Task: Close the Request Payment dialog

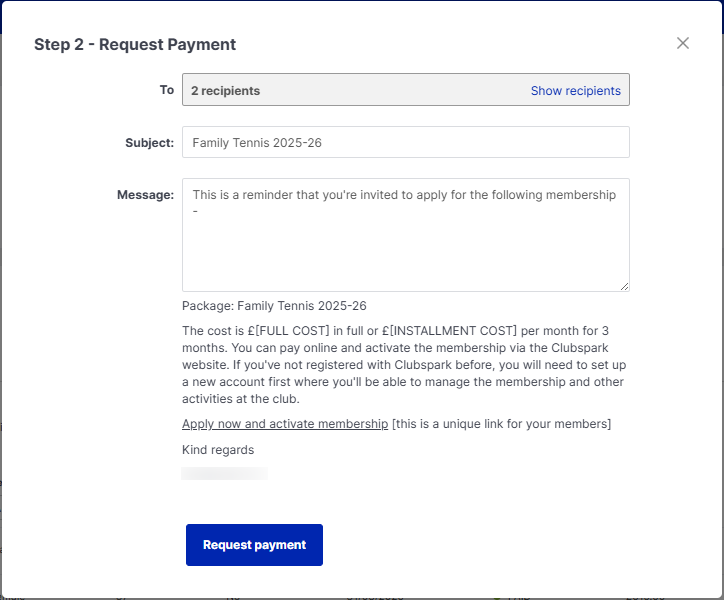Action: pyautogui.click(x=683, y=43)
